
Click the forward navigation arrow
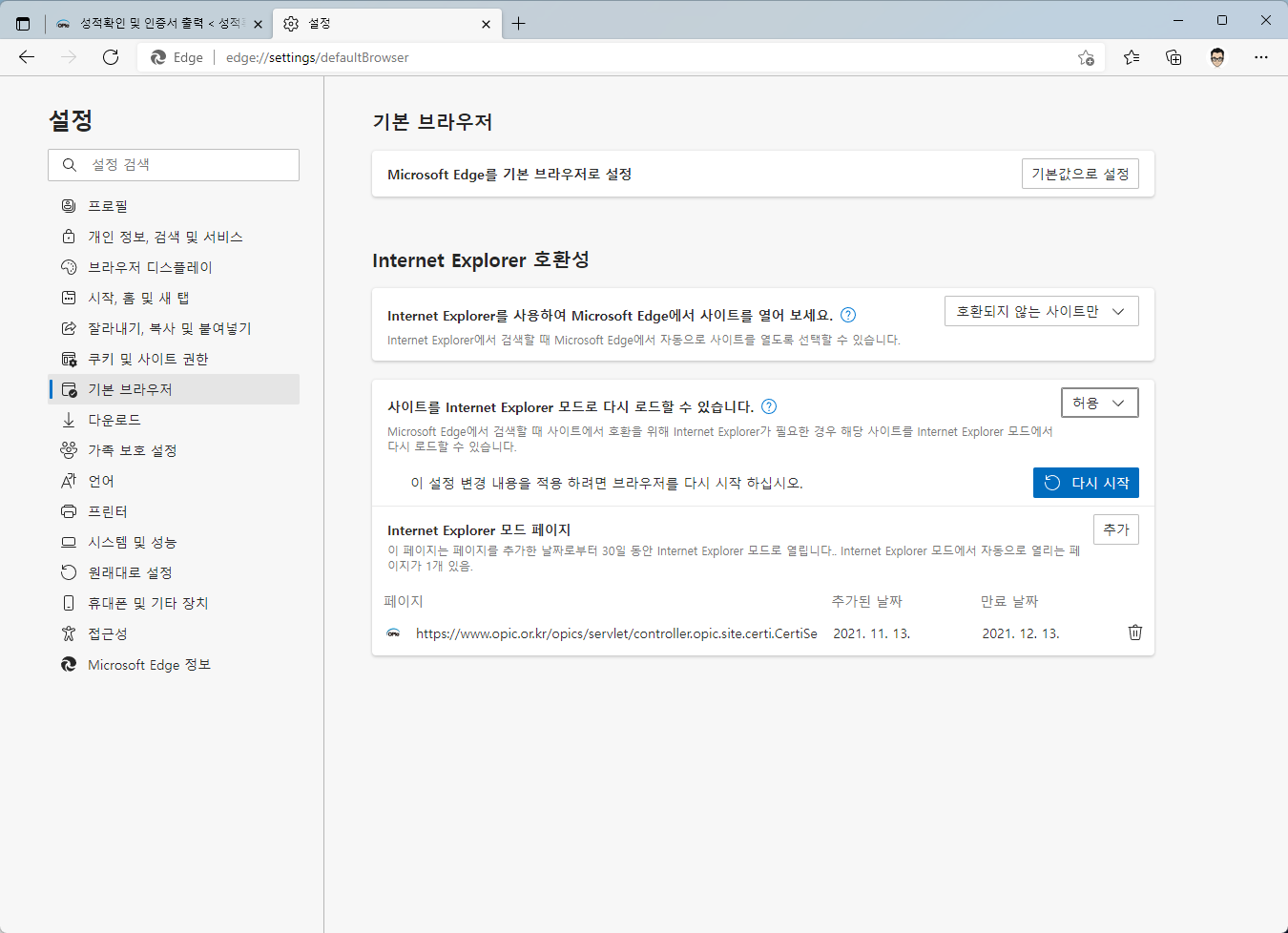tap(69, 57)
